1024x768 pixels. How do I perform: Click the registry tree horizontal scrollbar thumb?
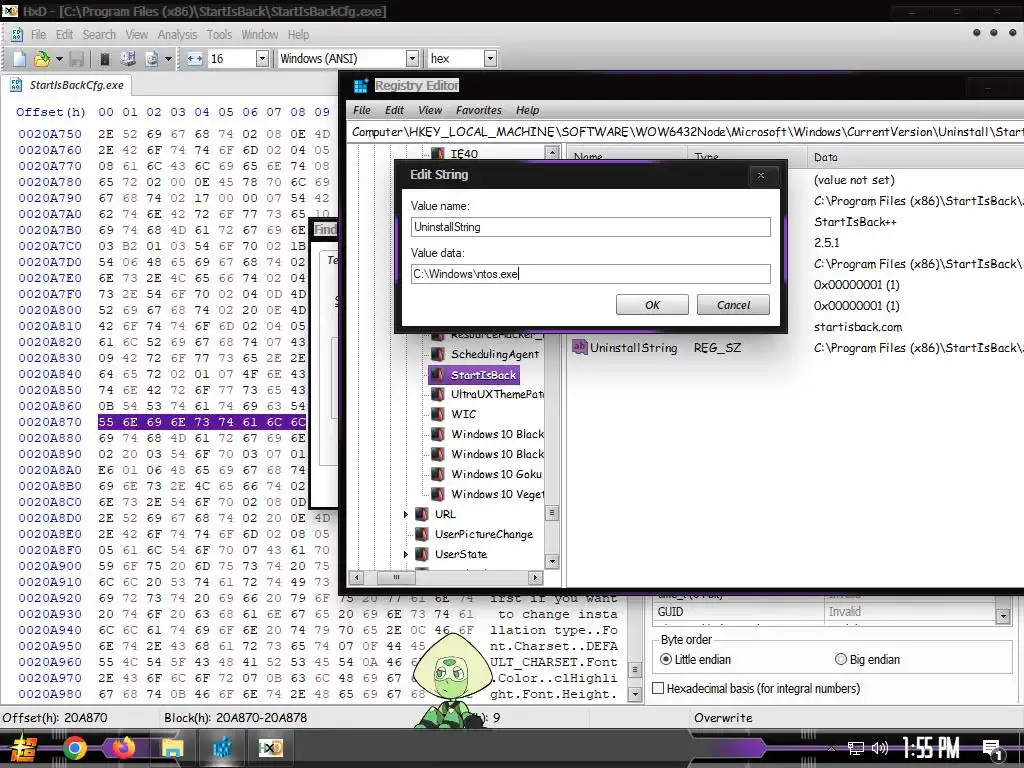click(x=396, y=577)
